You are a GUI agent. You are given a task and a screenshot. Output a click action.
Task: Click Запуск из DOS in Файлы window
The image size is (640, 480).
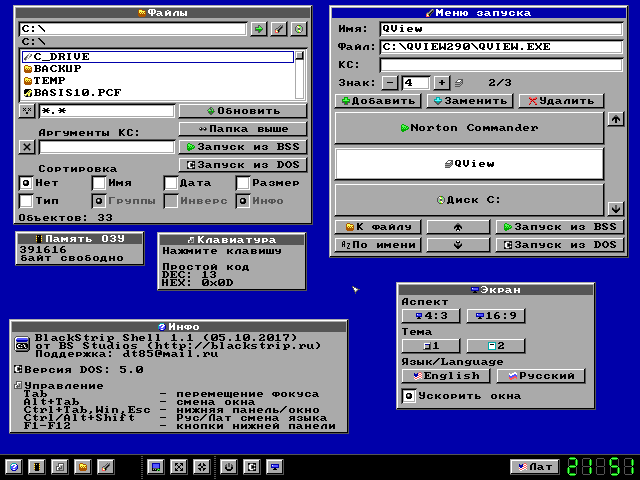tap(243, 165)
